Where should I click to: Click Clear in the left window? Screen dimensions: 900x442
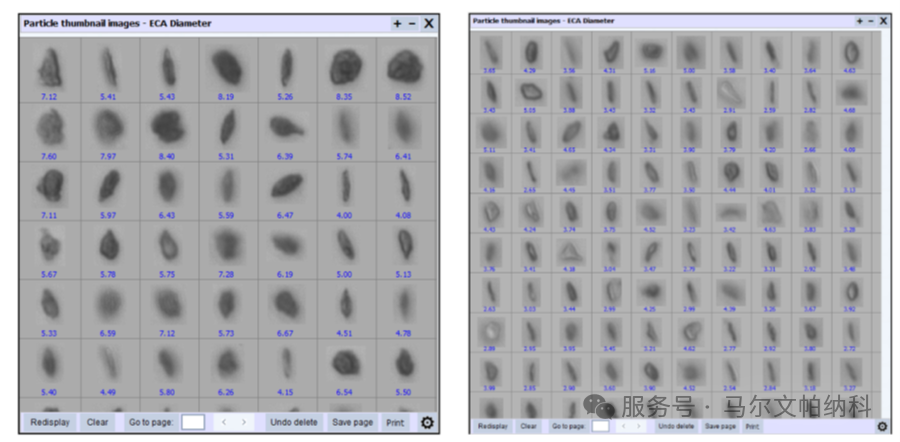coord(97,422)
